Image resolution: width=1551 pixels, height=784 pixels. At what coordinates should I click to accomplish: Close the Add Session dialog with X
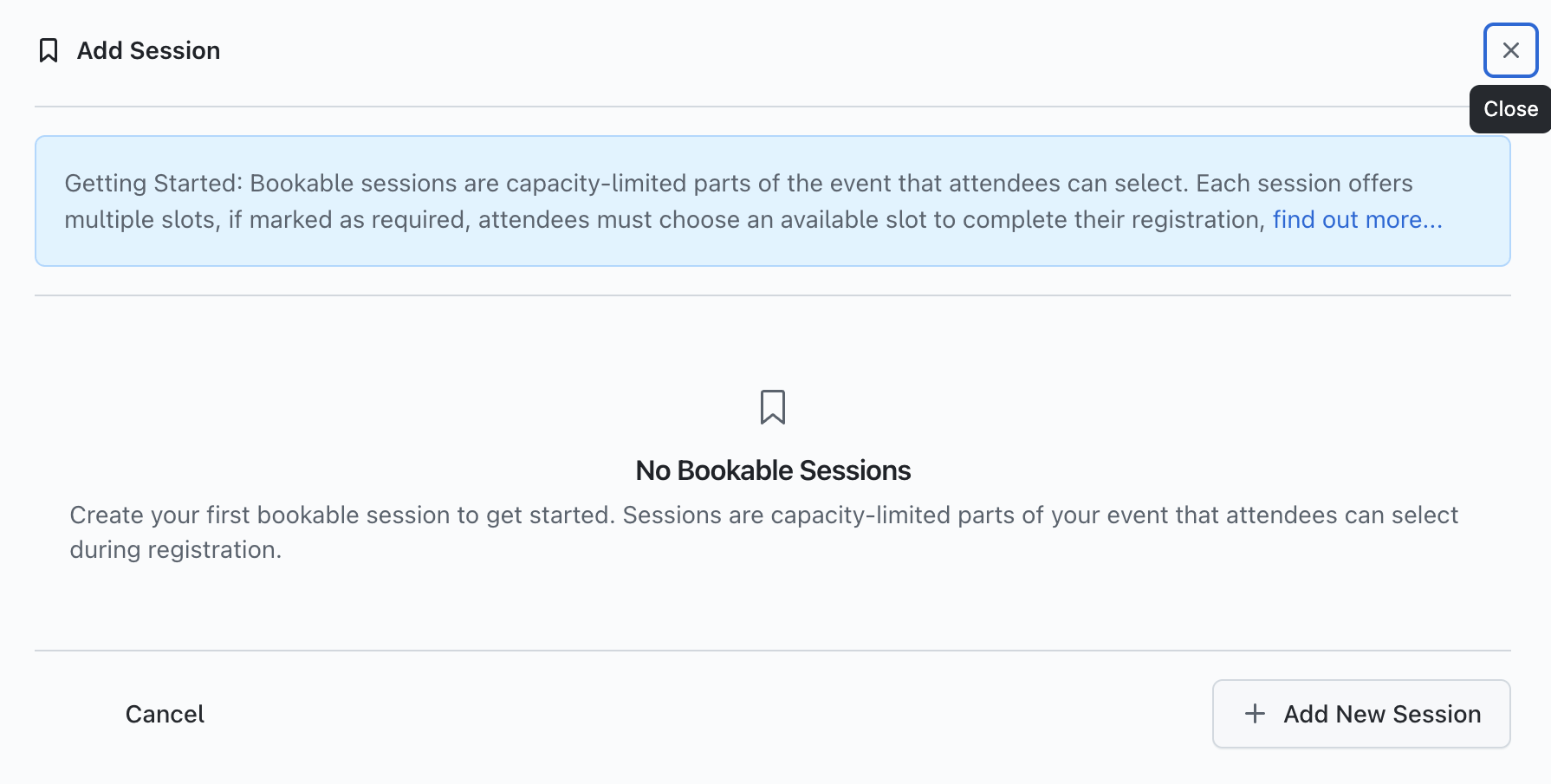point(1510,50)
